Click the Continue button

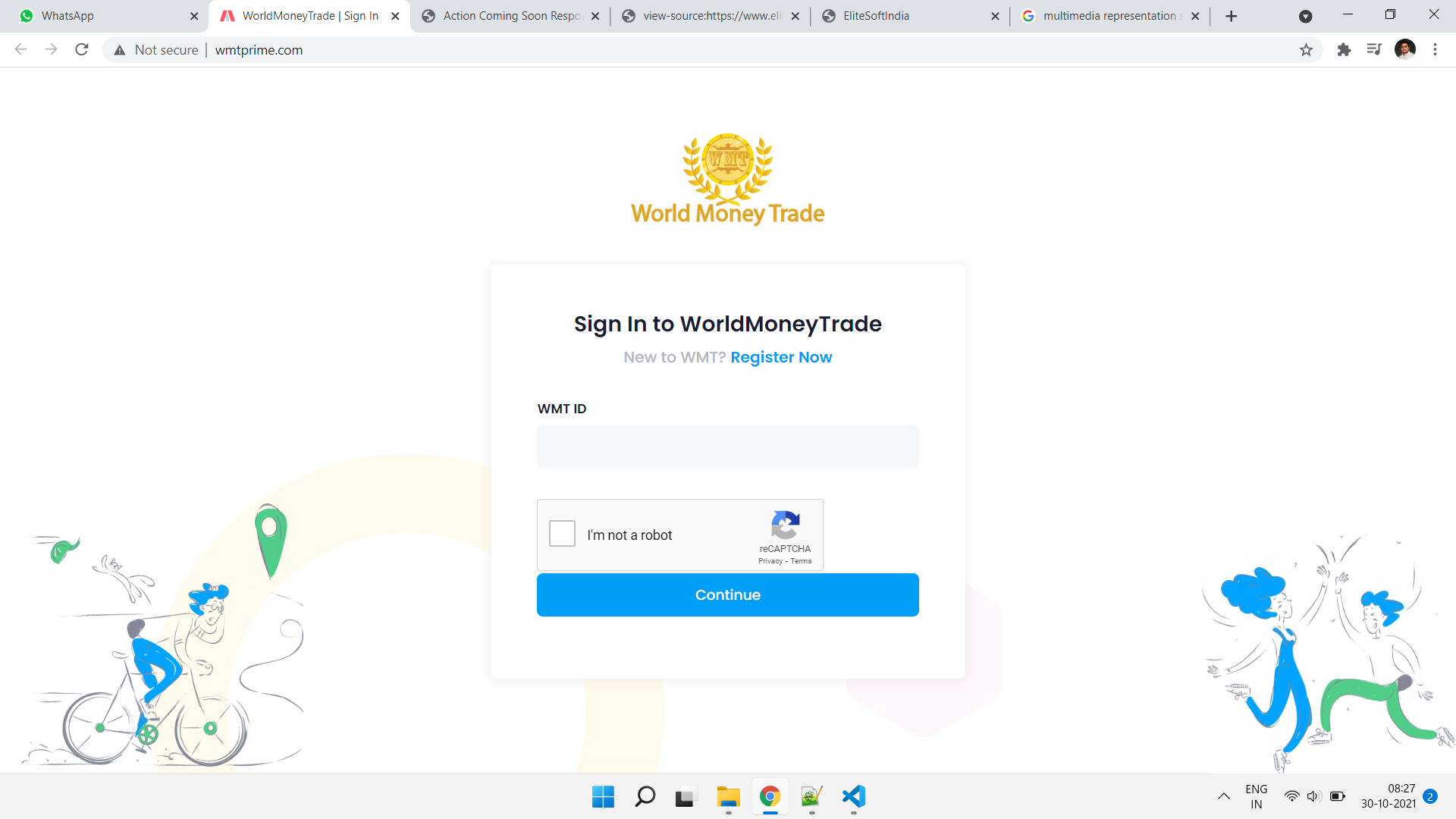728,595
